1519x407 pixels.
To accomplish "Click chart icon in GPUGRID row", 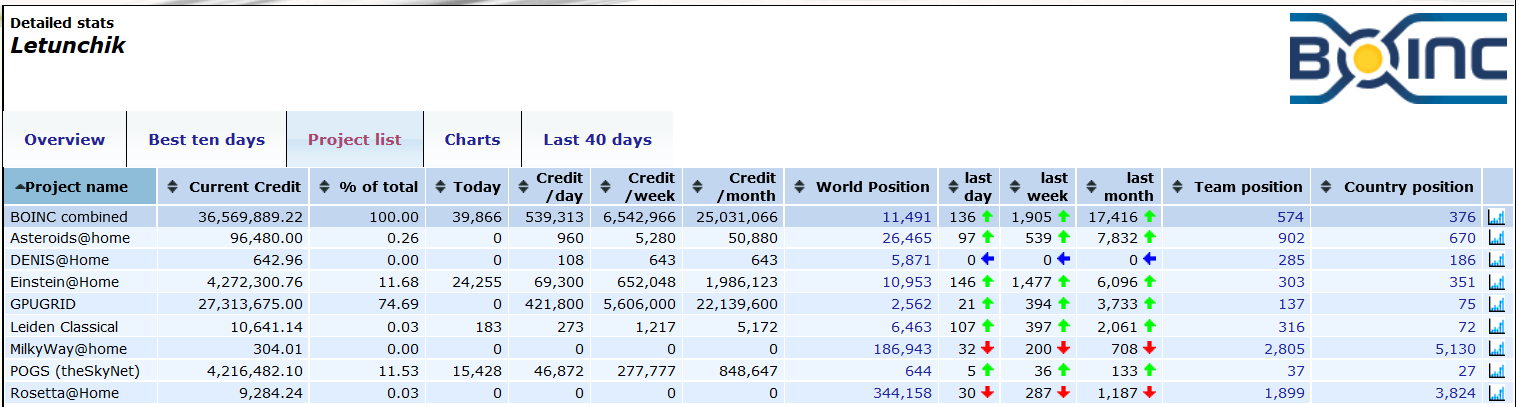I will (x=1496, y=305).
